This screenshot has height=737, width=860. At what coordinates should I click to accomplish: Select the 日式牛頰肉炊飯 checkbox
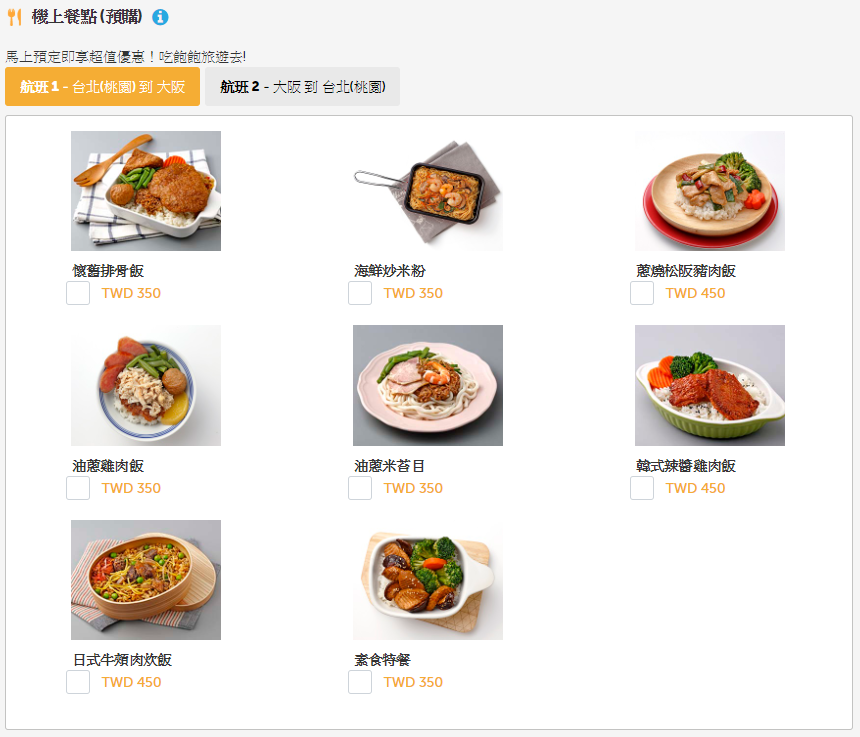click(78, 682)
